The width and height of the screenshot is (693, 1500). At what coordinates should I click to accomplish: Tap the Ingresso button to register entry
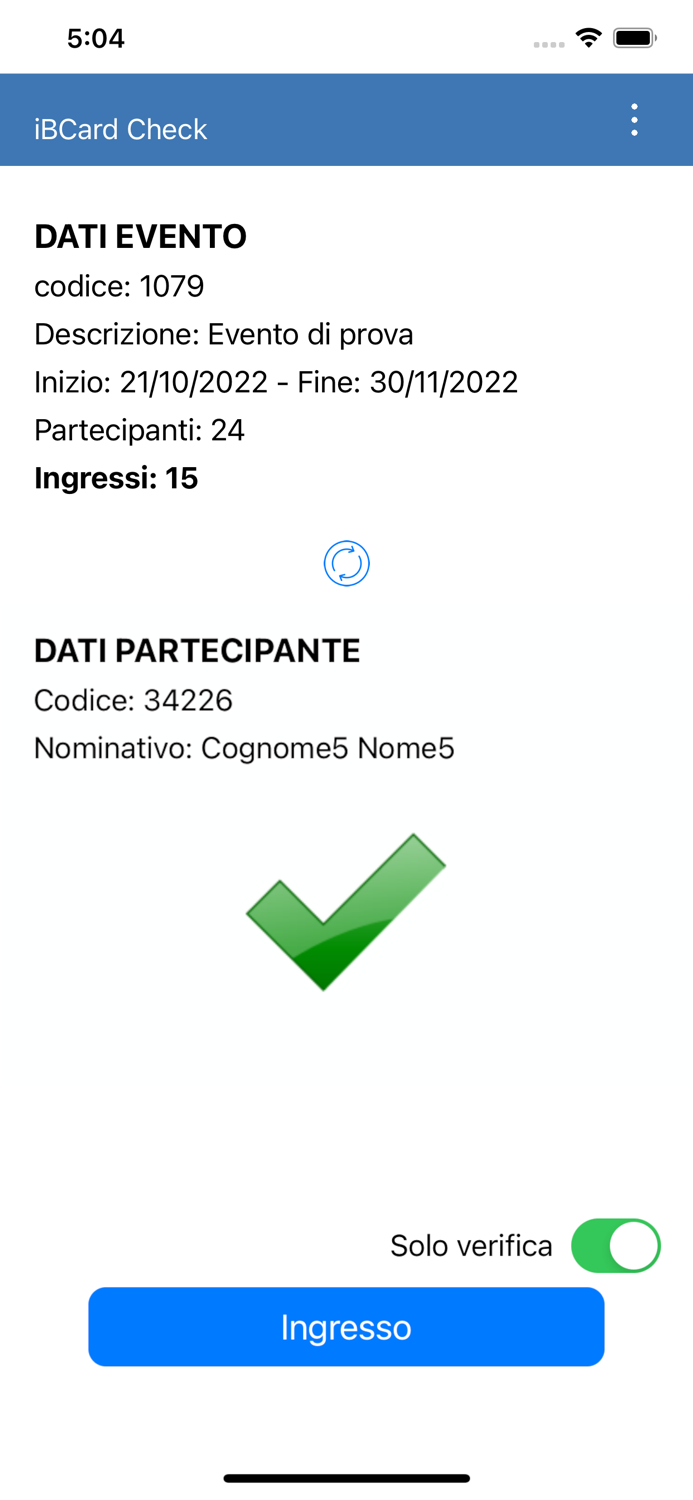(347, 1326)
